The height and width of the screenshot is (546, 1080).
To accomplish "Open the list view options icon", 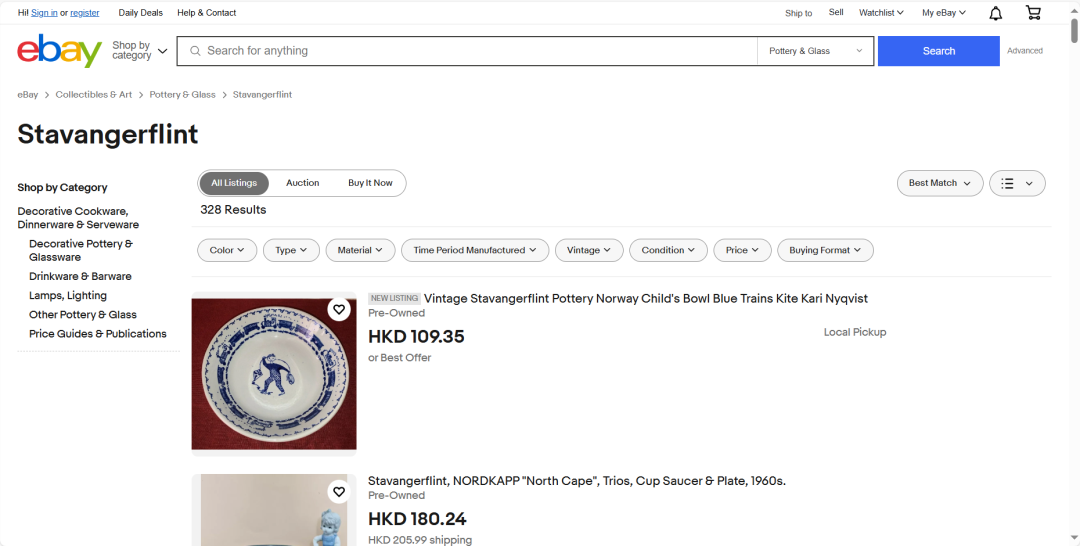I will pos(1017,183).
